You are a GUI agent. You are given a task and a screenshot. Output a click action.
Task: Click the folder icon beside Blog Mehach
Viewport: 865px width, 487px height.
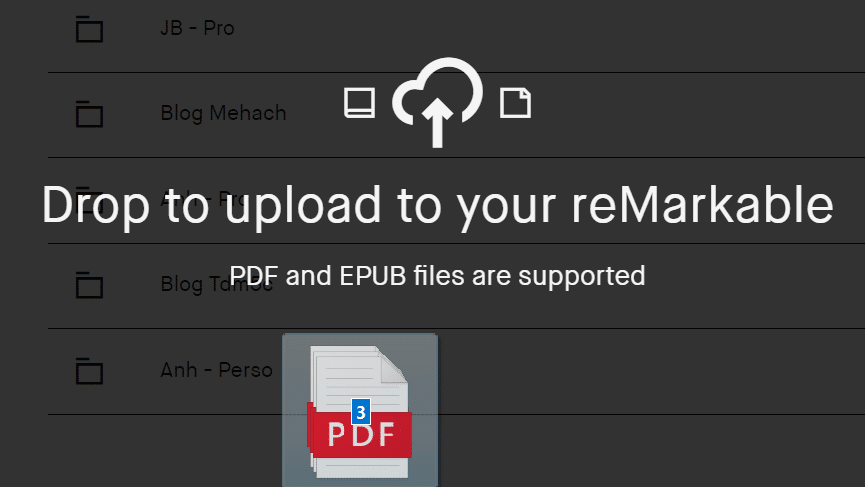click(x=89, y=114)
